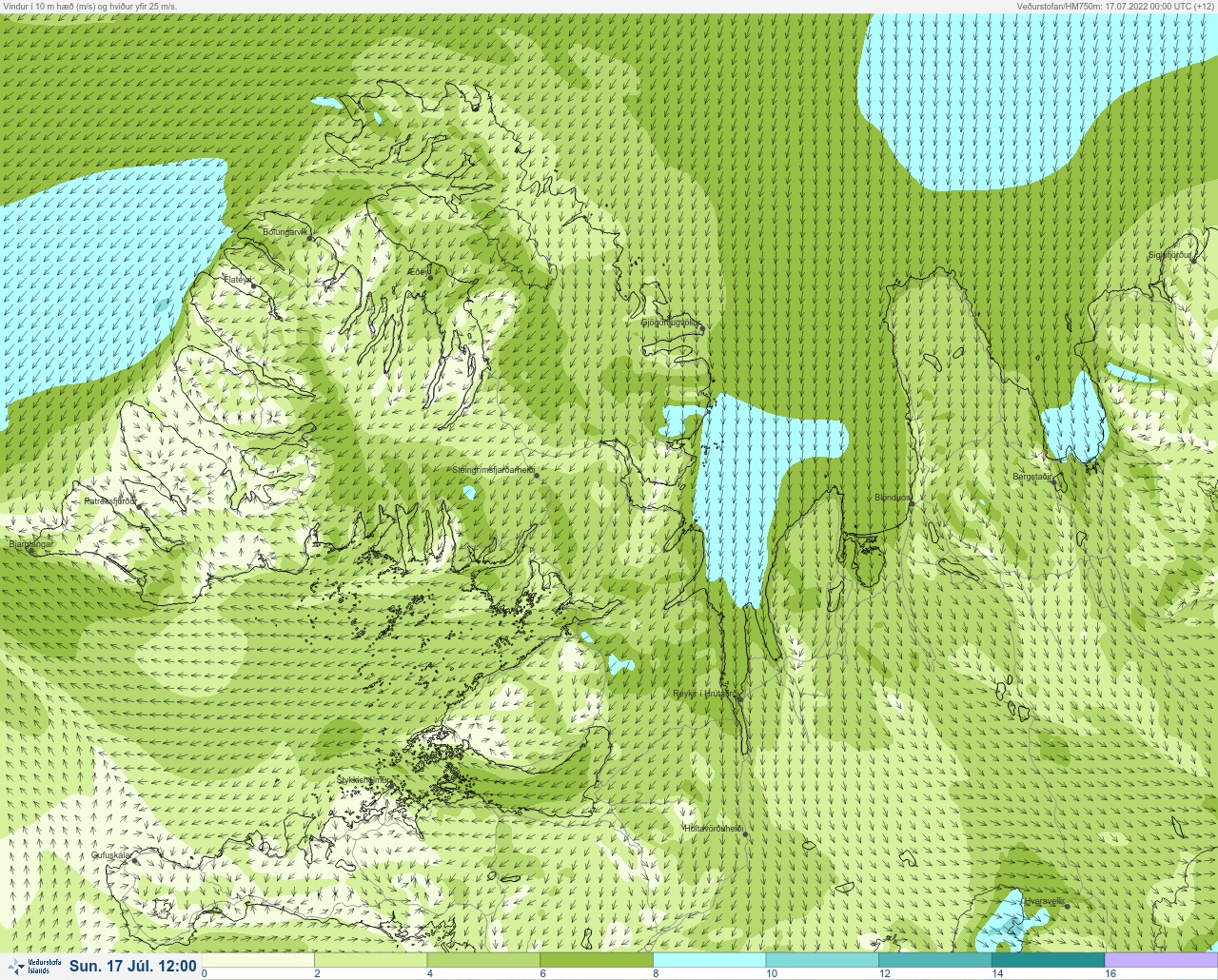Click the date label Sun. 17 Júl. 12:00
The image size is (1218, 980).
point(133,967)
